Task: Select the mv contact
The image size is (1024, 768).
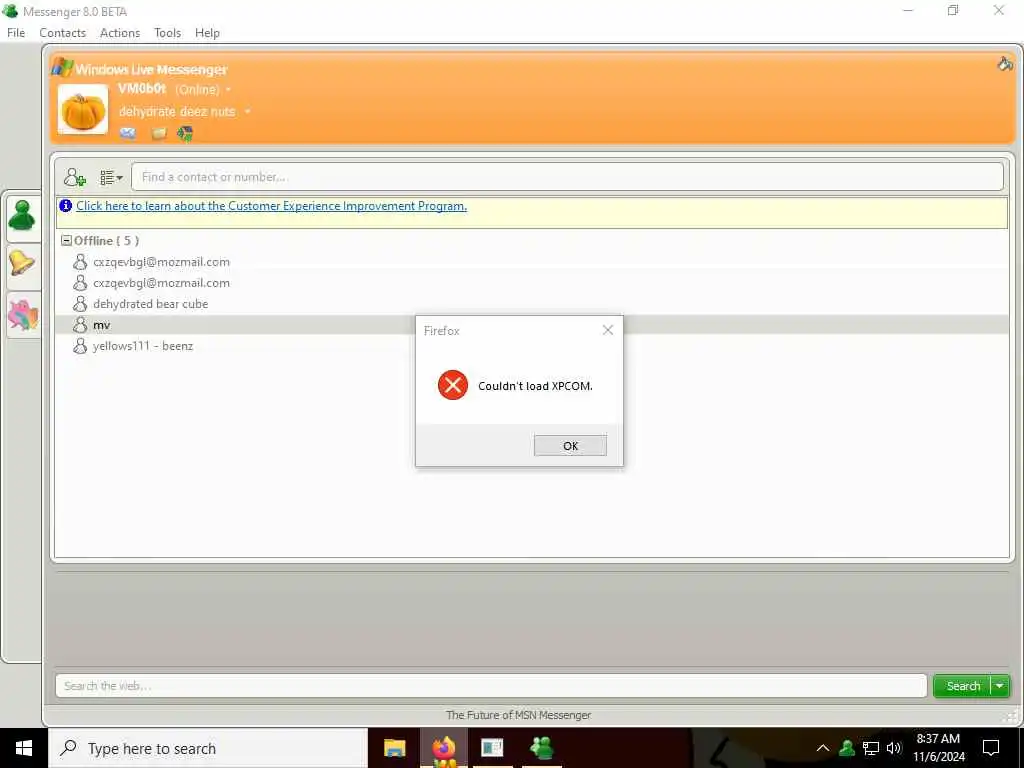Action: pyautogui.click(x=531, y=325)
